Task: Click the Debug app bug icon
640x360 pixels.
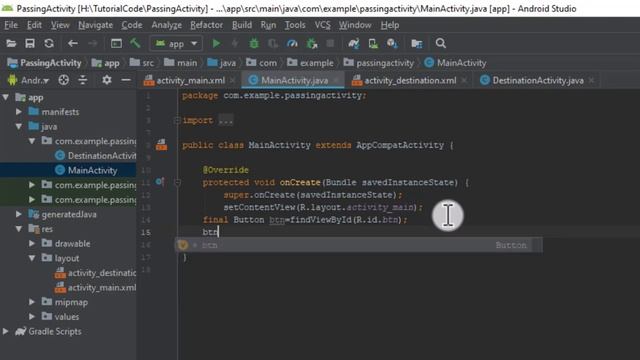Action: (254, 43)
